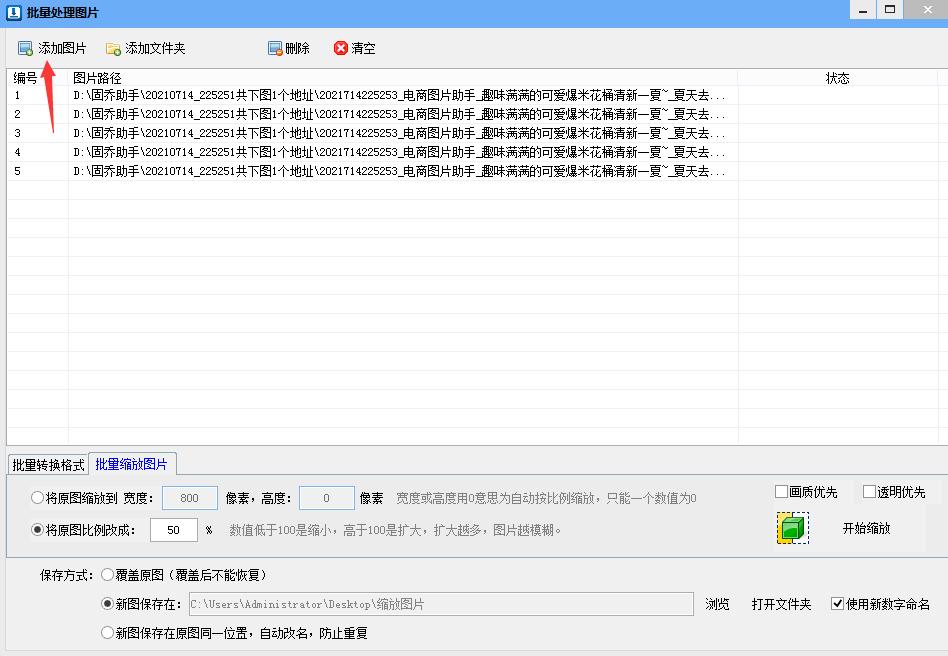Click the 添加文件夹 (Add Folder) toolbar icon
The width and height of the screenshot is (948, 656).
tap(112, 47)
